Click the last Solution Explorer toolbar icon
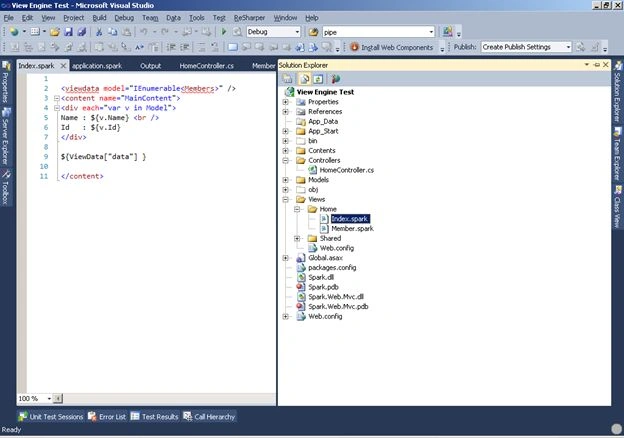Screen dimensions: 624x438 pos(335,79)
